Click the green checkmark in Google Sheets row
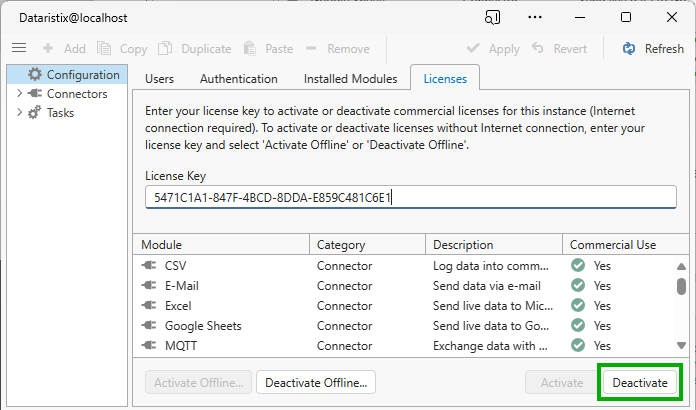696x410 pixels. pos(578,325)
